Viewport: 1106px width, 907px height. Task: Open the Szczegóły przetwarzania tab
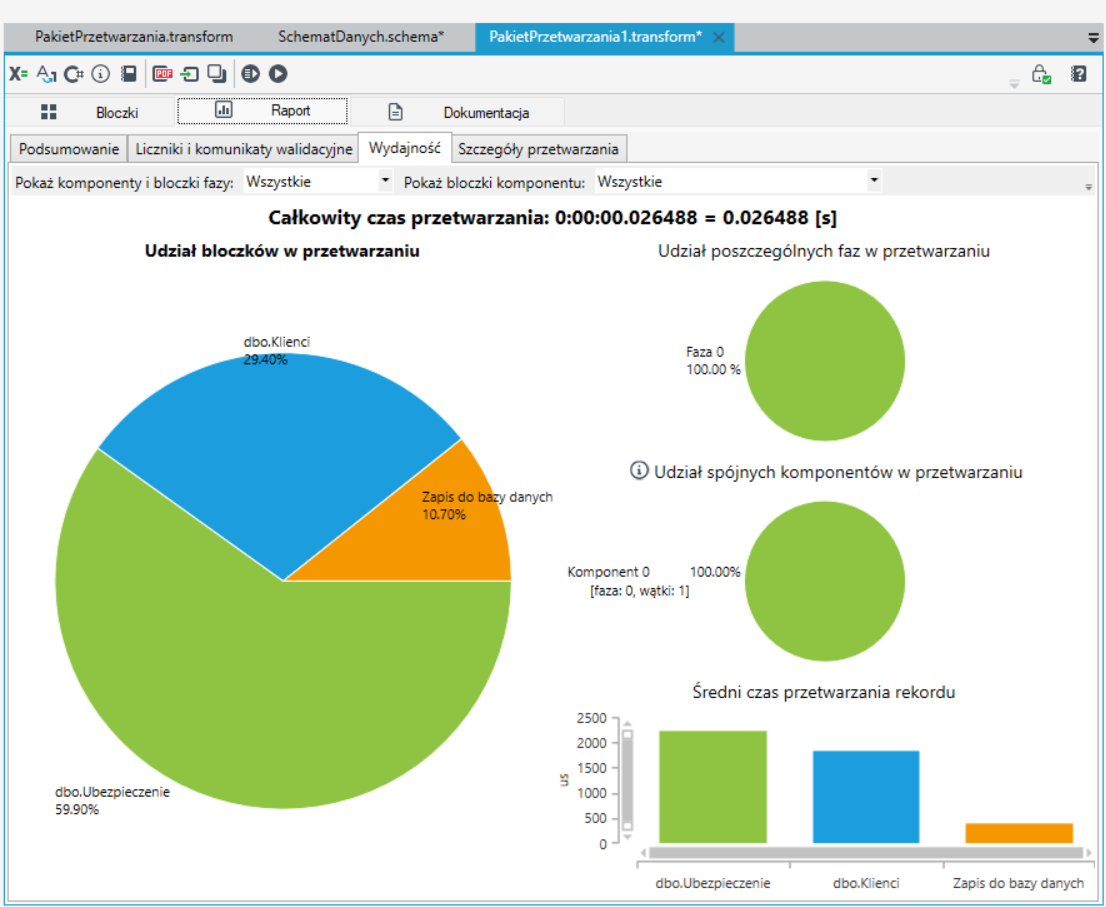538,149
